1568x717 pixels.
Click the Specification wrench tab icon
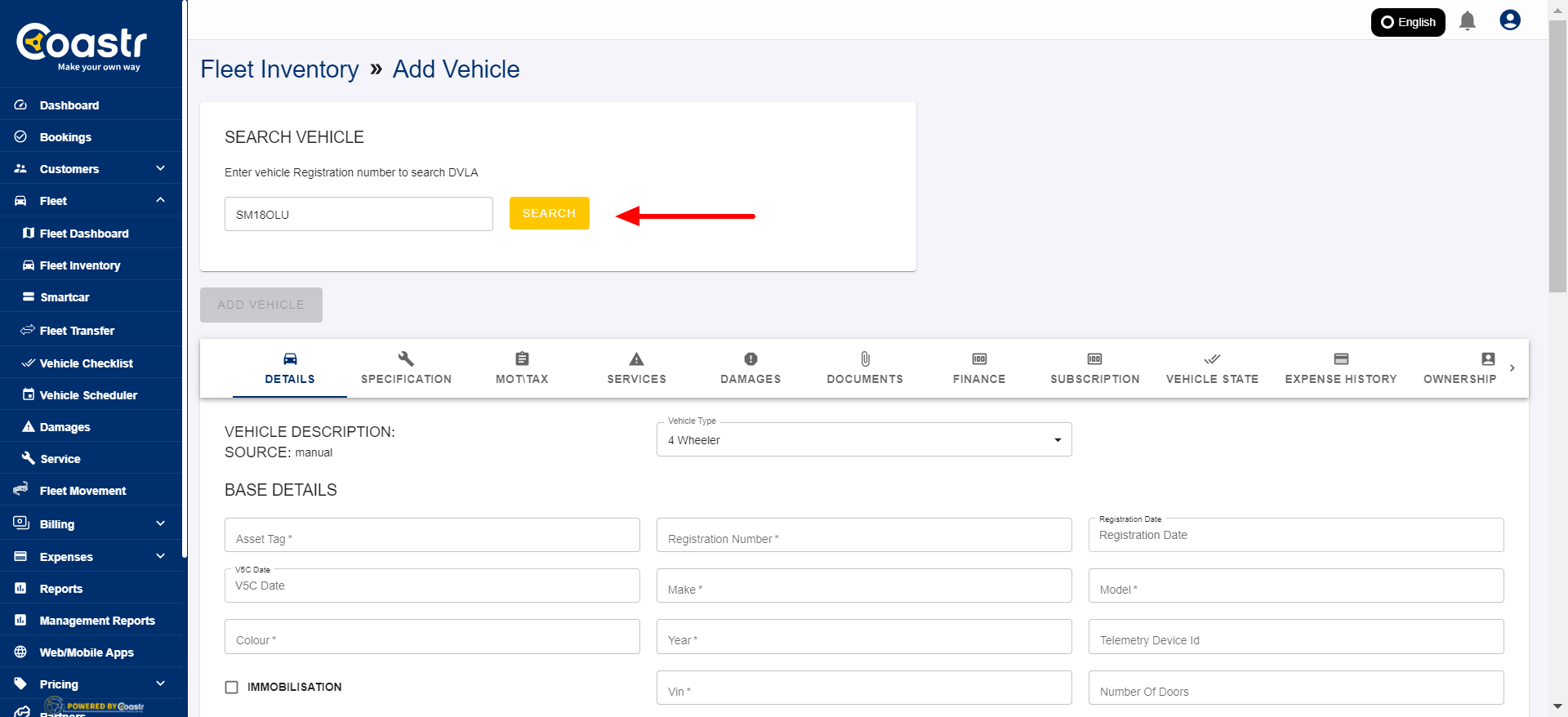pyautogui.click(x=406, y=358)
